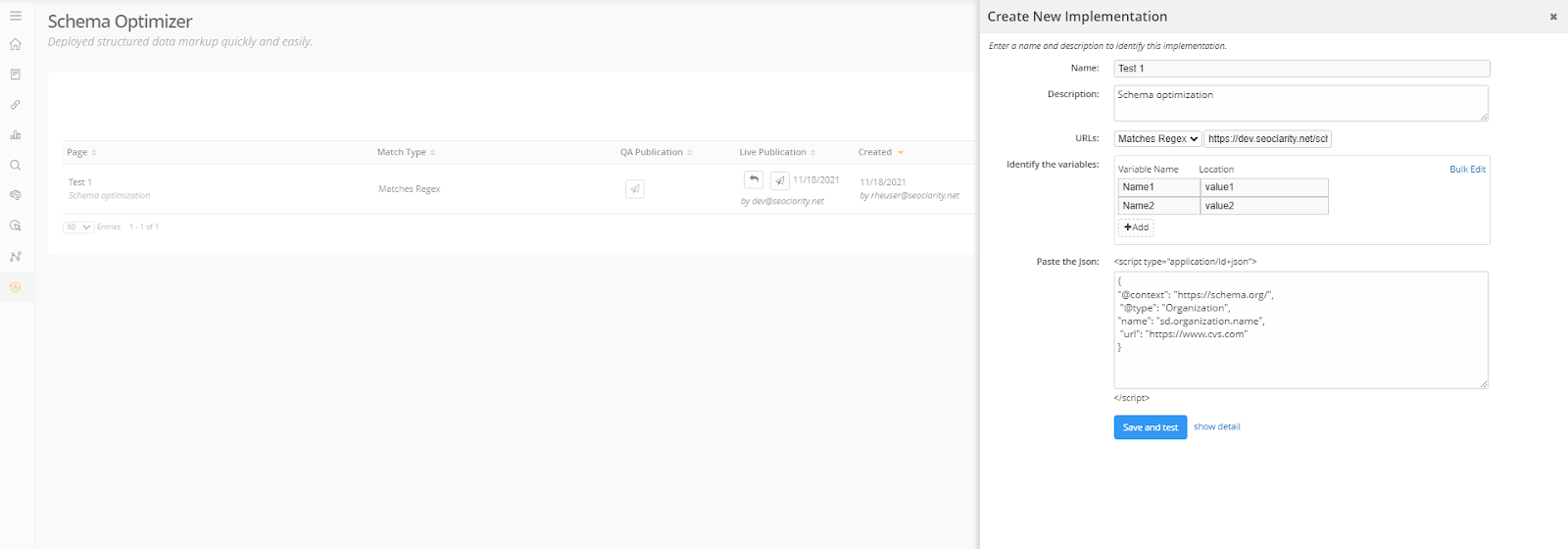
Task: Open the highlighted orange circle icon in the sidebar
Action: coord(16,287)
